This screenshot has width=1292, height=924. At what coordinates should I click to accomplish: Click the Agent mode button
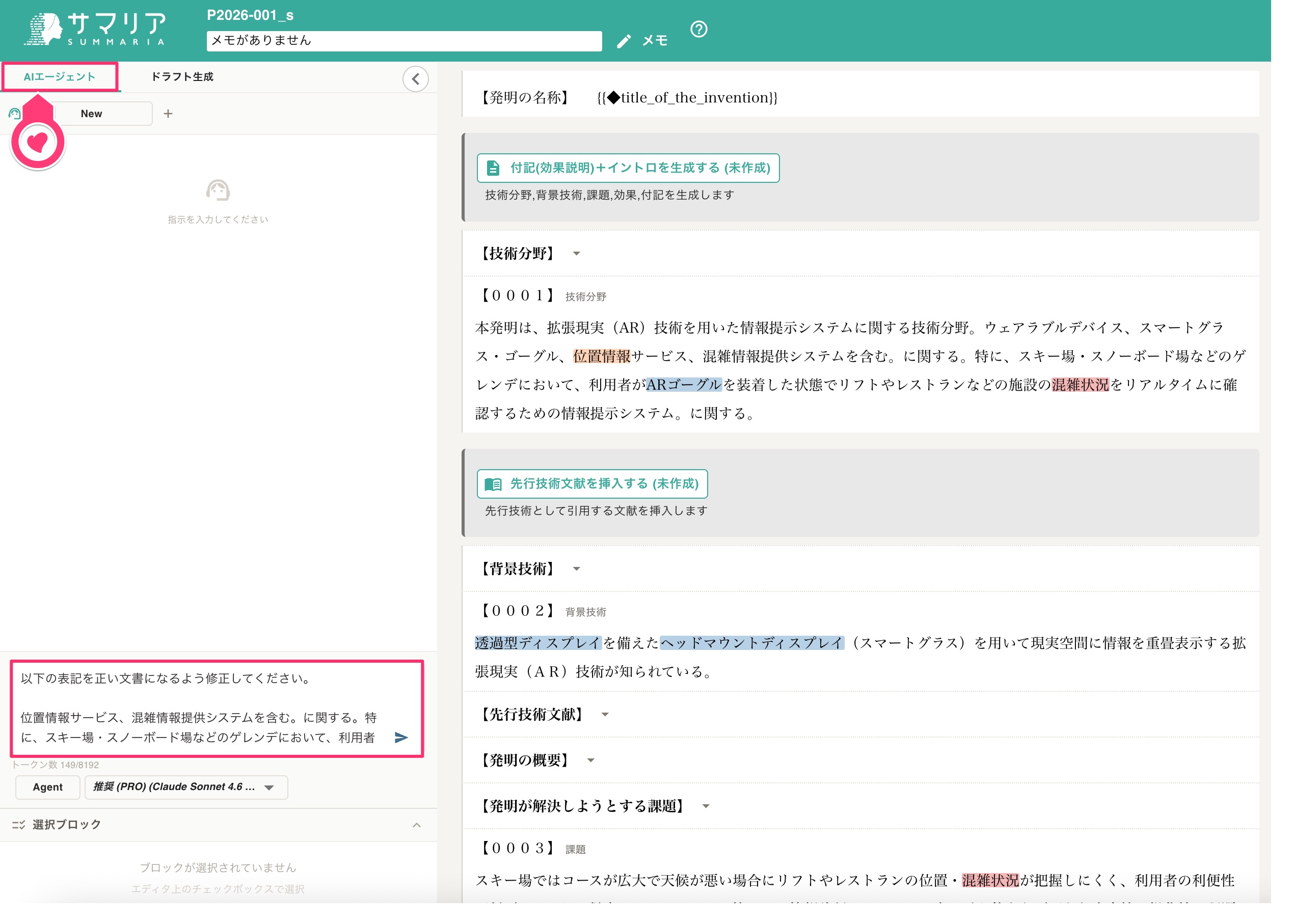[48, 787]
